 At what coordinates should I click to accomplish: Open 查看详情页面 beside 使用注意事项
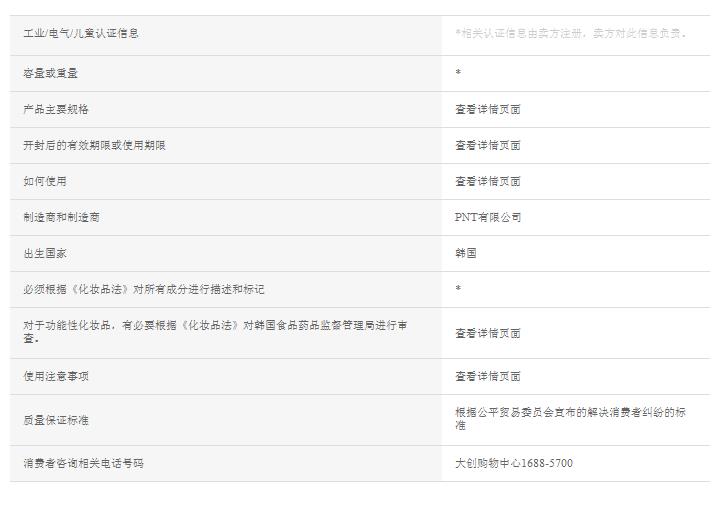click(x=488, y=376)
